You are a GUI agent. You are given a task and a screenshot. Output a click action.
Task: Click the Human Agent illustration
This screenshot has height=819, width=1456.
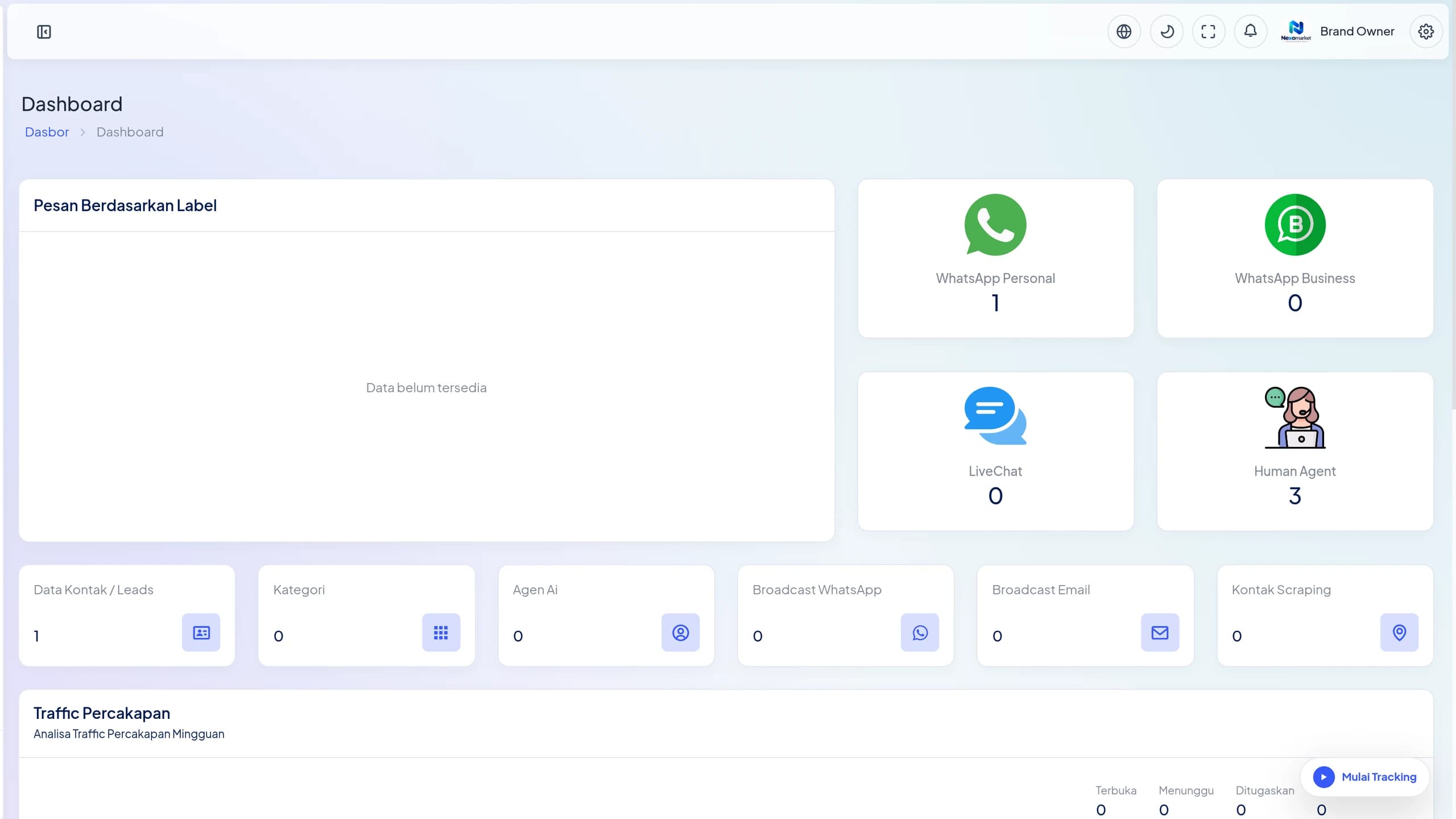[x=1295, y=417]
